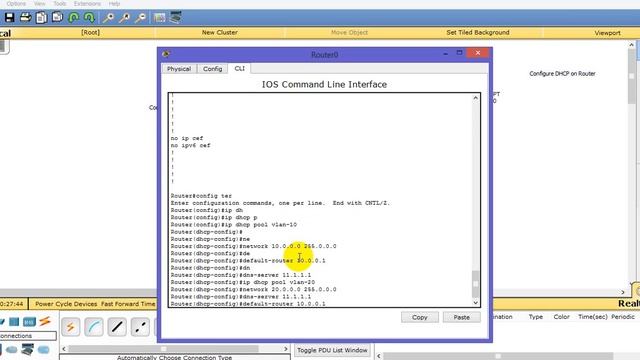Image resolution: width=640 pixels, height=360 pixels.
Task: Click the Zoom Out magnifier icon
Action: [140, 18]
